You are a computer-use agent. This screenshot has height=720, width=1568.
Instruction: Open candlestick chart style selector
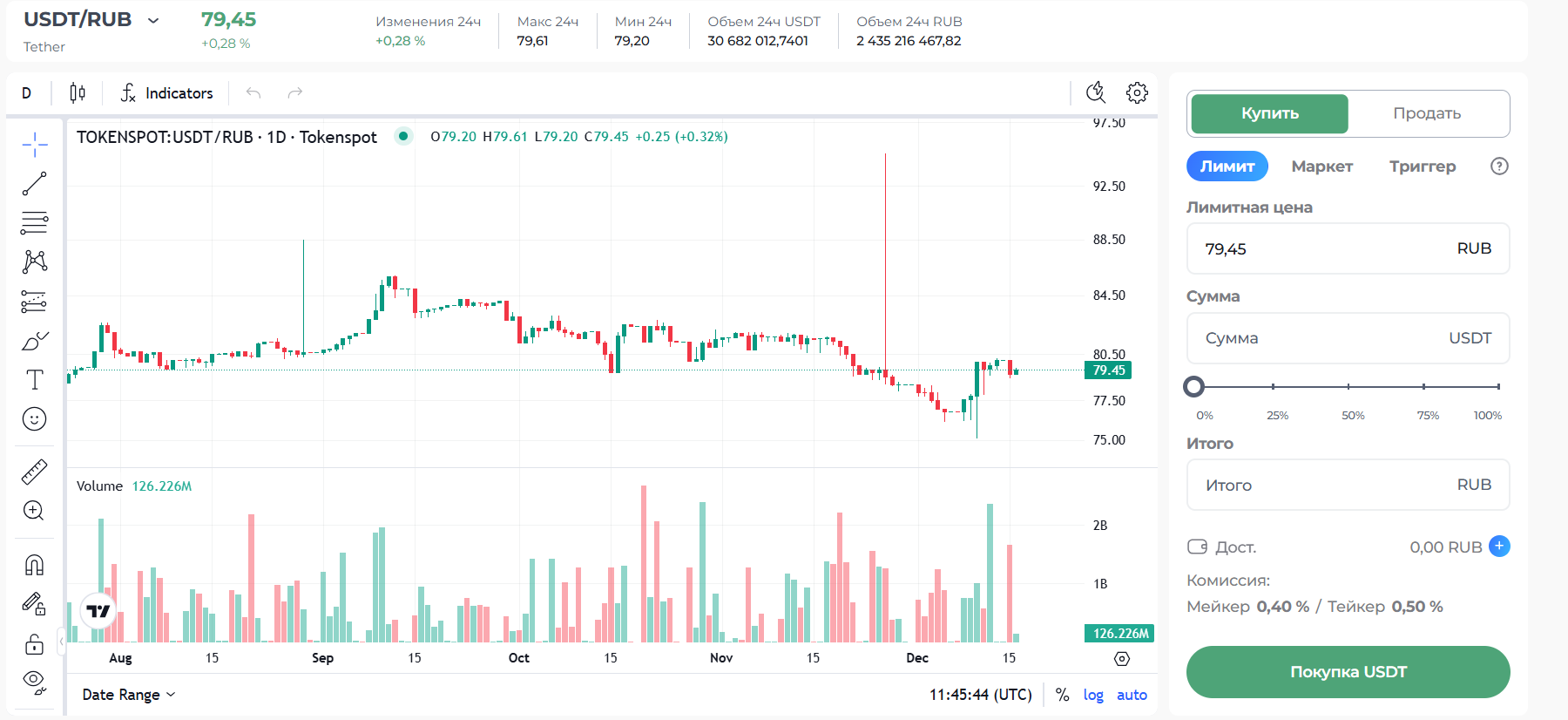tap(78, 92)
